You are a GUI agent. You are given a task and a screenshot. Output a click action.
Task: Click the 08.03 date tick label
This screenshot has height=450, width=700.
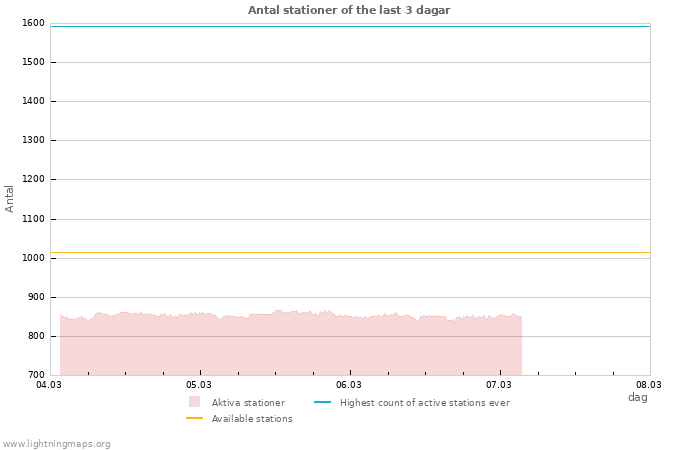click(649, 384)
